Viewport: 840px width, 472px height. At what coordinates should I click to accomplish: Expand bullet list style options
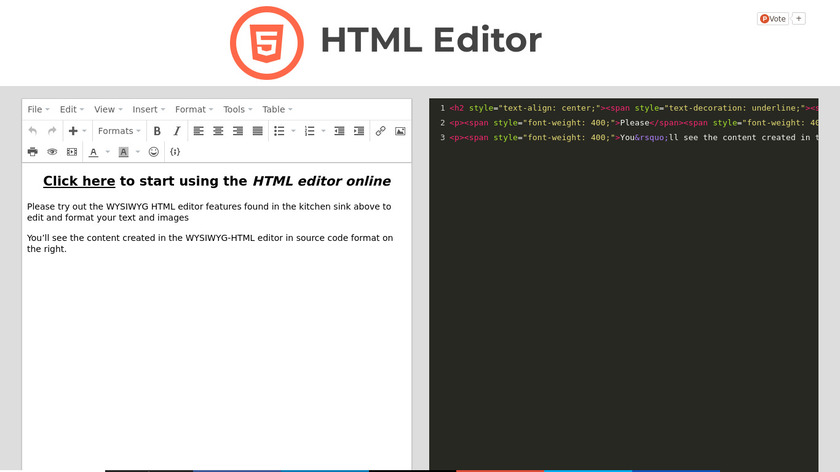pos(293,131)
